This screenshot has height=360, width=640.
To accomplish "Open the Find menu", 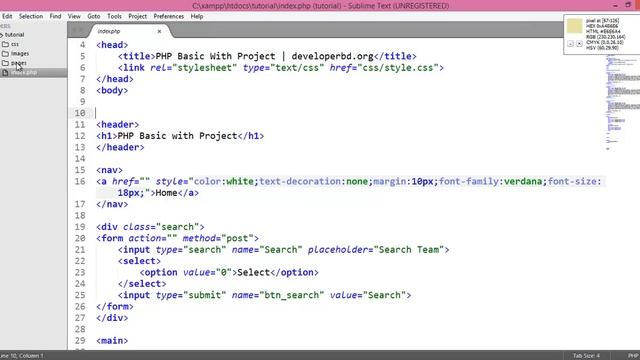I will click(55, 16).
